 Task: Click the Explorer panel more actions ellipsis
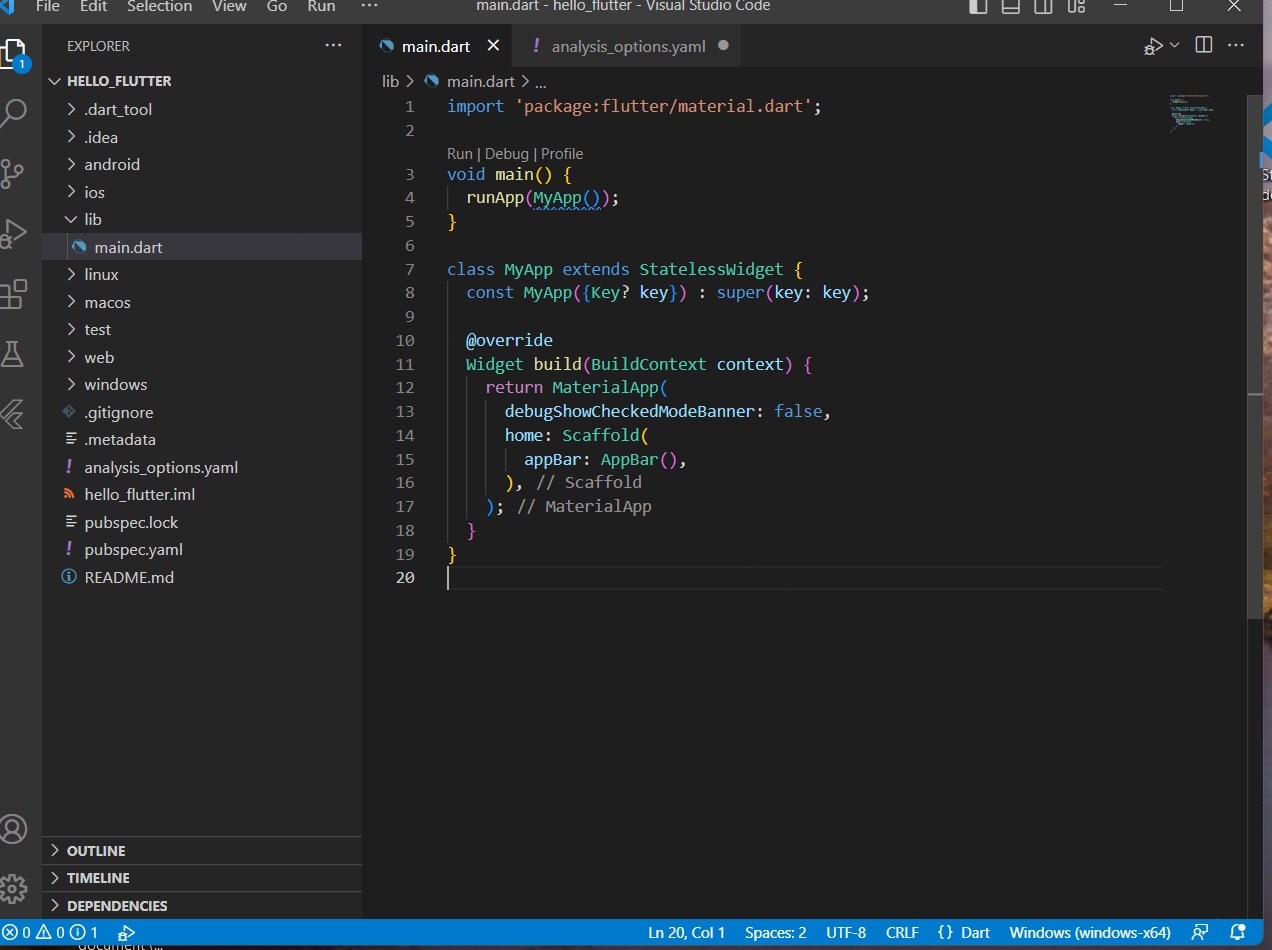pyautogui.click(x=333, y=46)
